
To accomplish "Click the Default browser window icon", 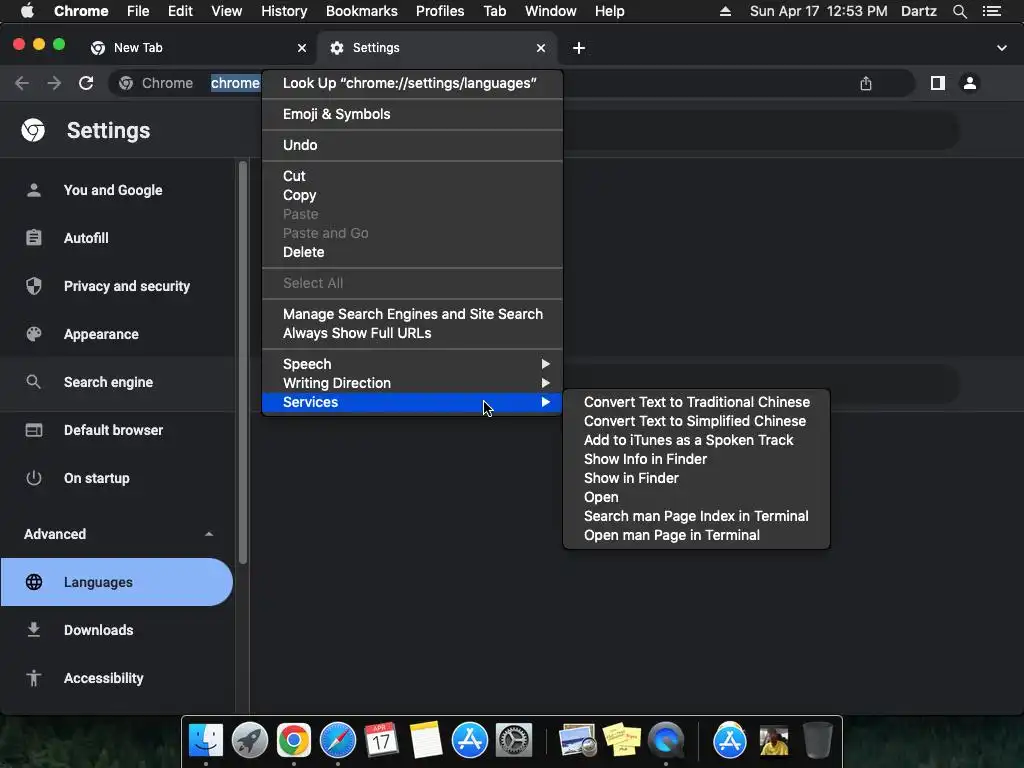I will (34, 430).
